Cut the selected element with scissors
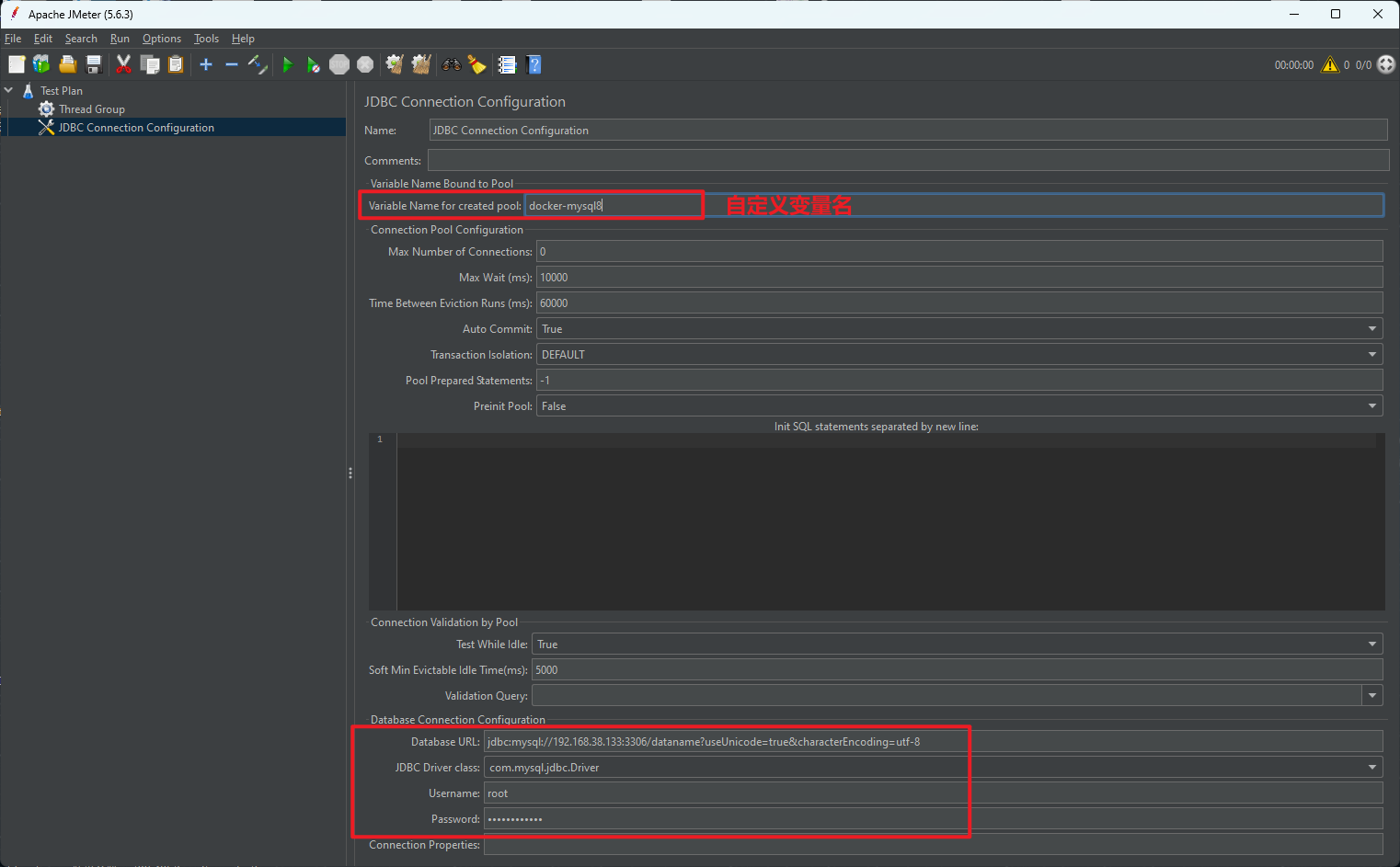1400x867 pixels. (x=123, y=64)
